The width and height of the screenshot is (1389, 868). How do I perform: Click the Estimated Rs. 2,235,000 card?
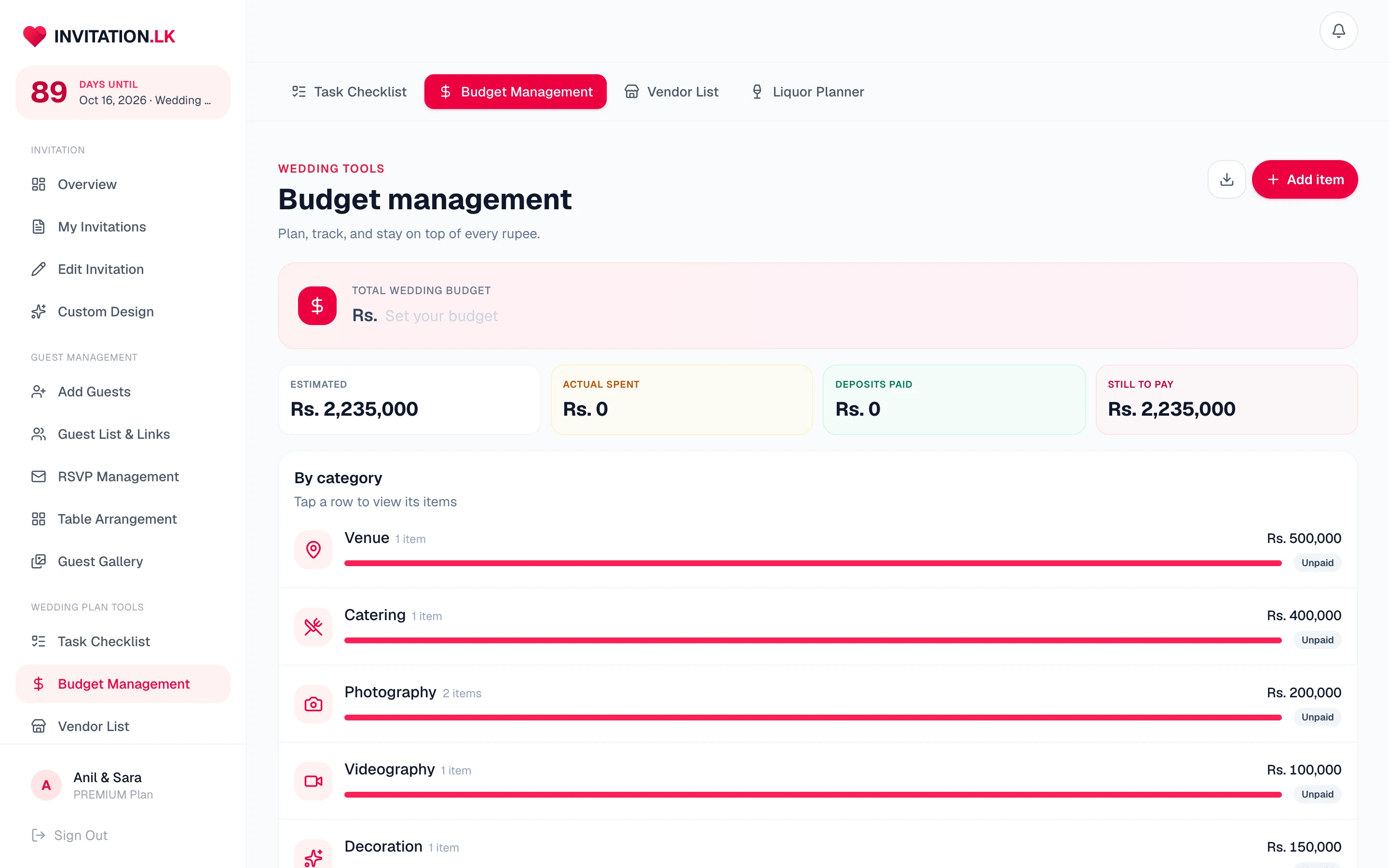(409, 400)
